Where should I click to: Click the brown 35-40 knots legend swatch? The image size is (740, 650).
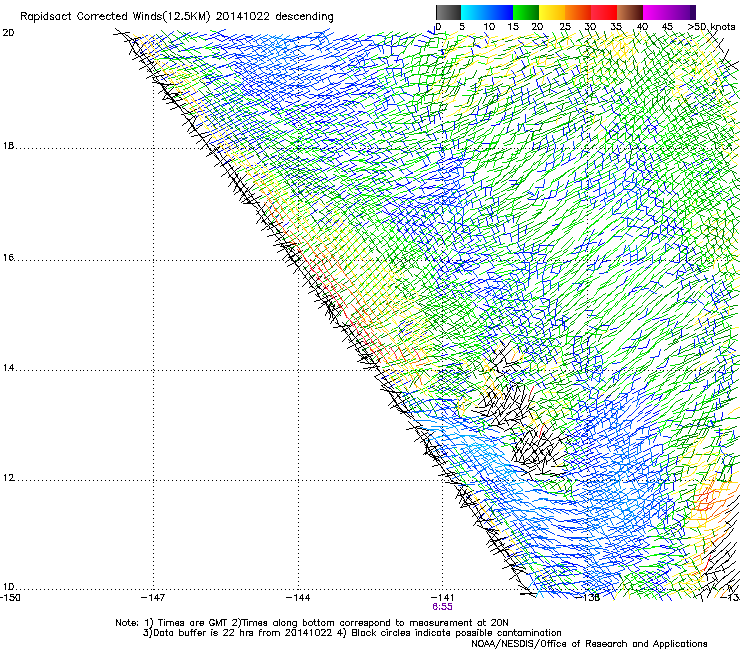point(630,12)
